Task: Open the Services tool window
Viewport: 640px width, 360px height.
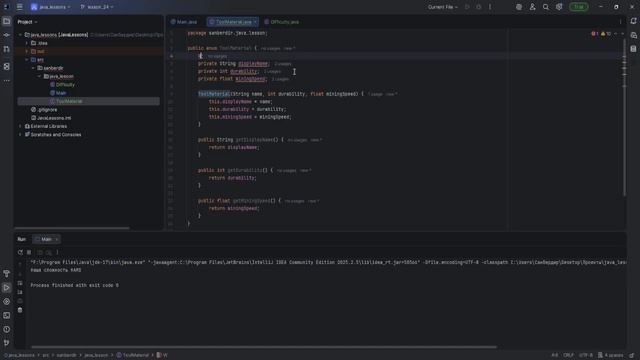Action: tap(7, 302)
